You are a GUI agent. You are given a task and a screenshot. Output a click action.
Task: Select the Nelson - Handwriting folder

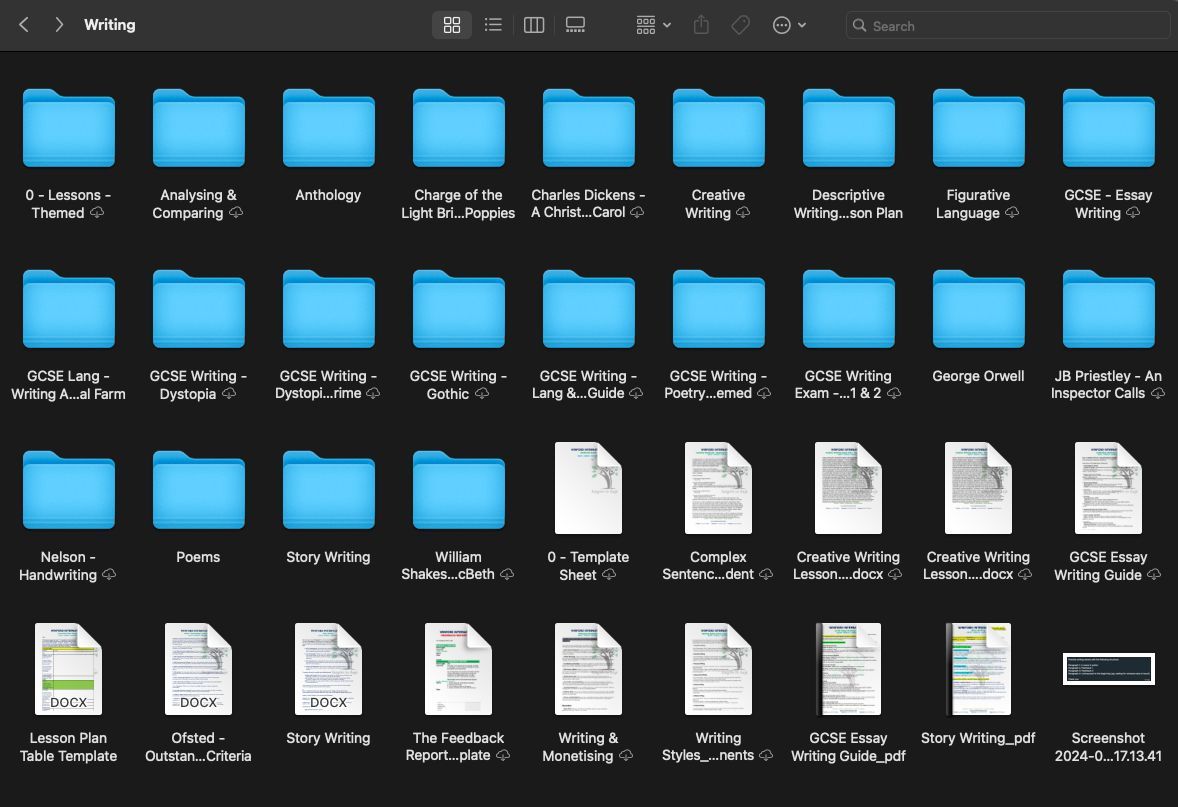68,490
